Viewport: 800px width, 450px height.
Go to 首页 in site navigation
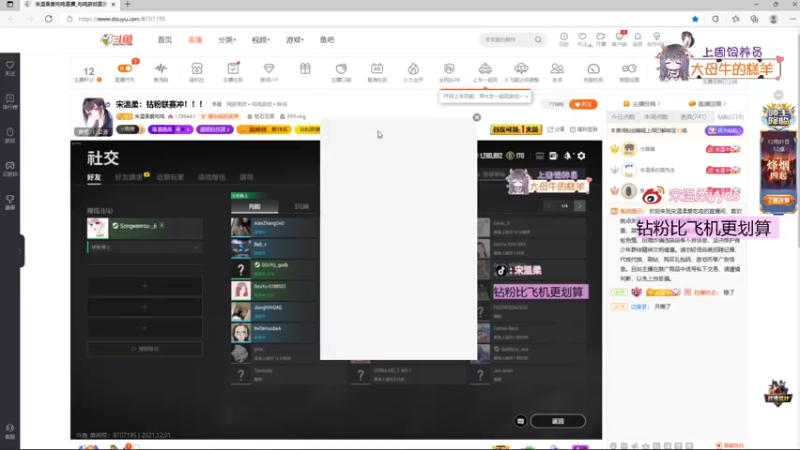[x=165, y=40]
